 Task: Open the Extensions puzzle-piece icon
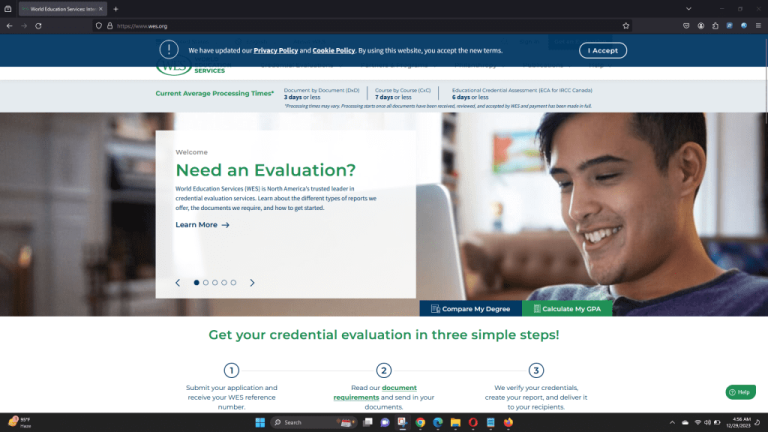(715, 26)
